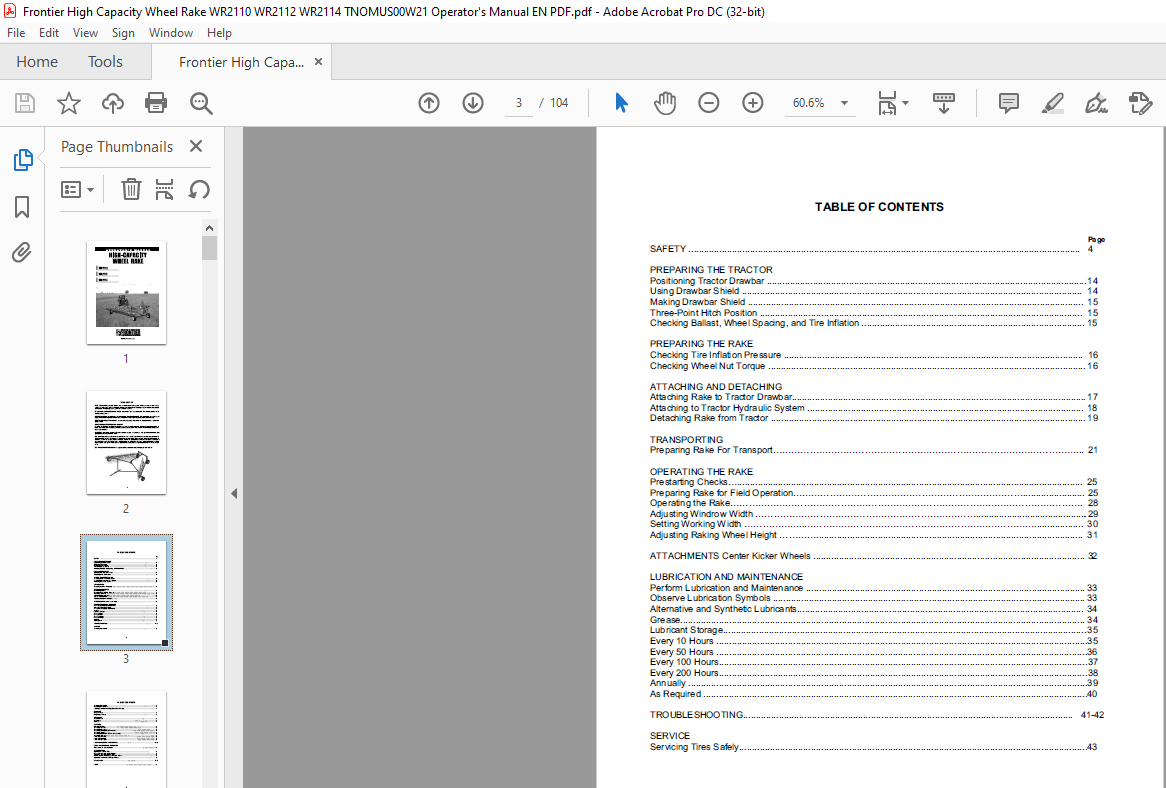The image size is (1166, 788).
Task: Click 'Three-Point Hitch Position' entry
Action: click(x=873, y=313)
